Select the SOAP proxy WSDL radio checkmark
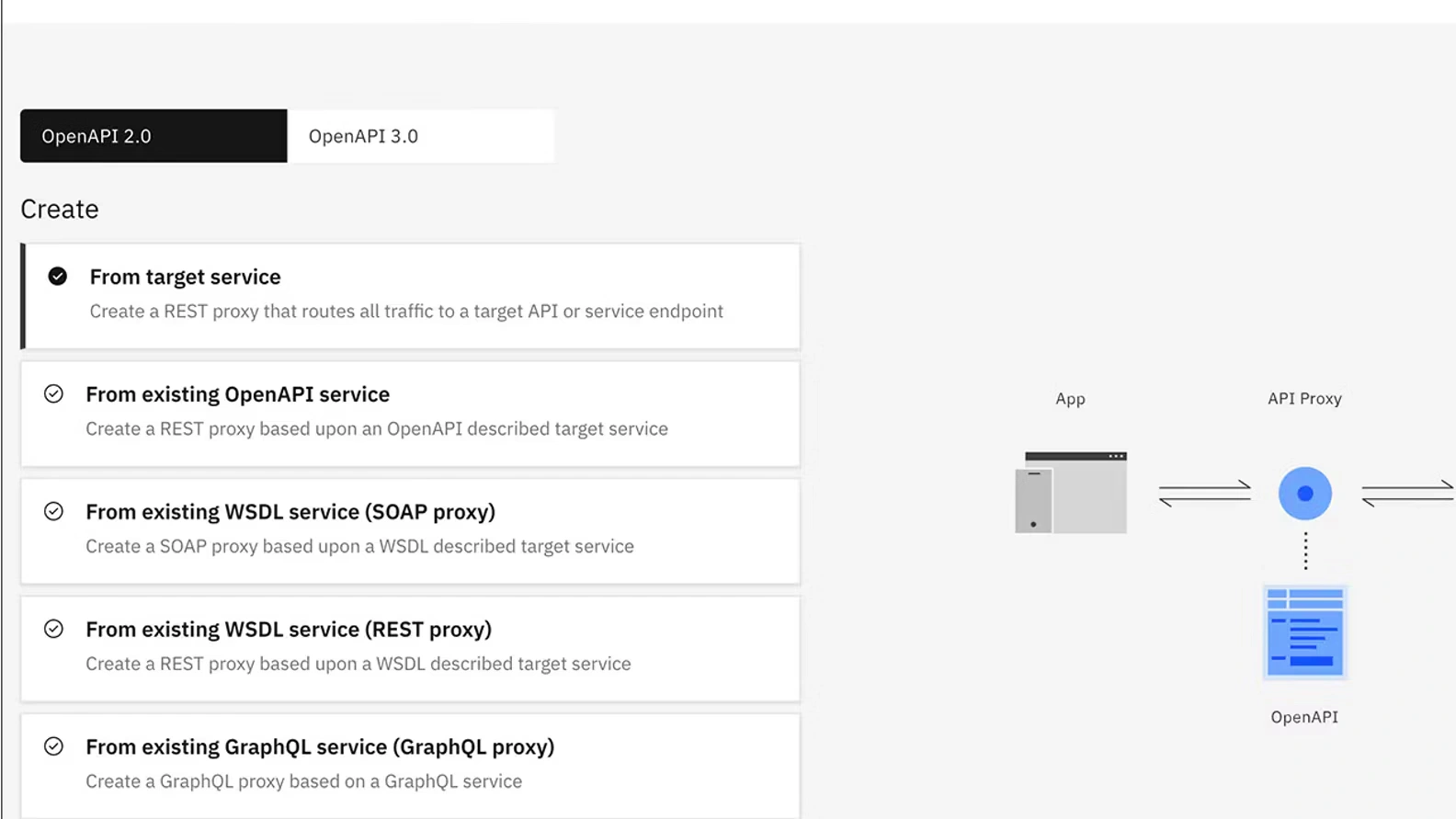Image resolution: width=1456 pixels, height=819 pixels. pyautogui.click(x=54, y=512)
